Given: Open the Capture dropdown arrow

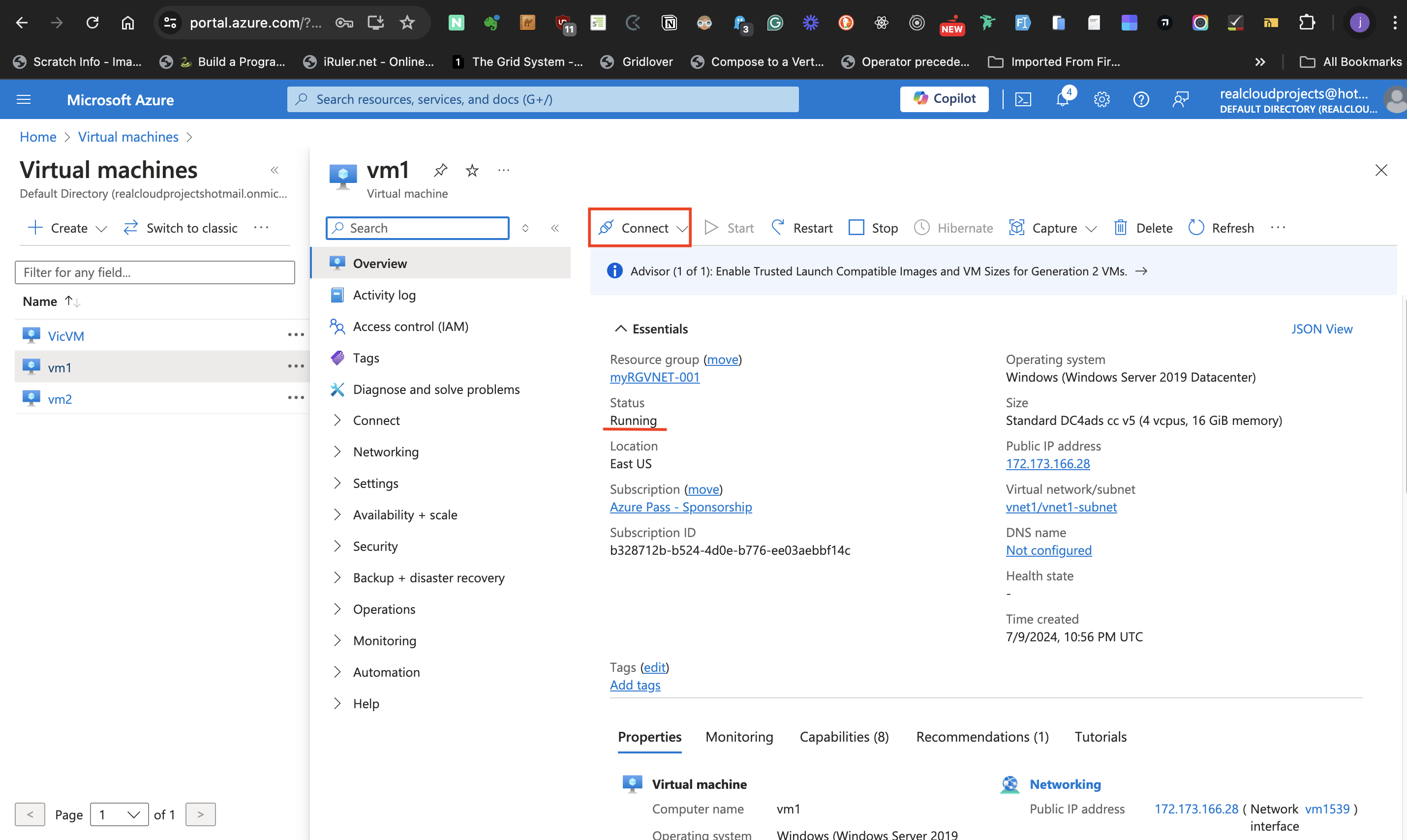Looking at the screenshot, I should coord(1091,229).
